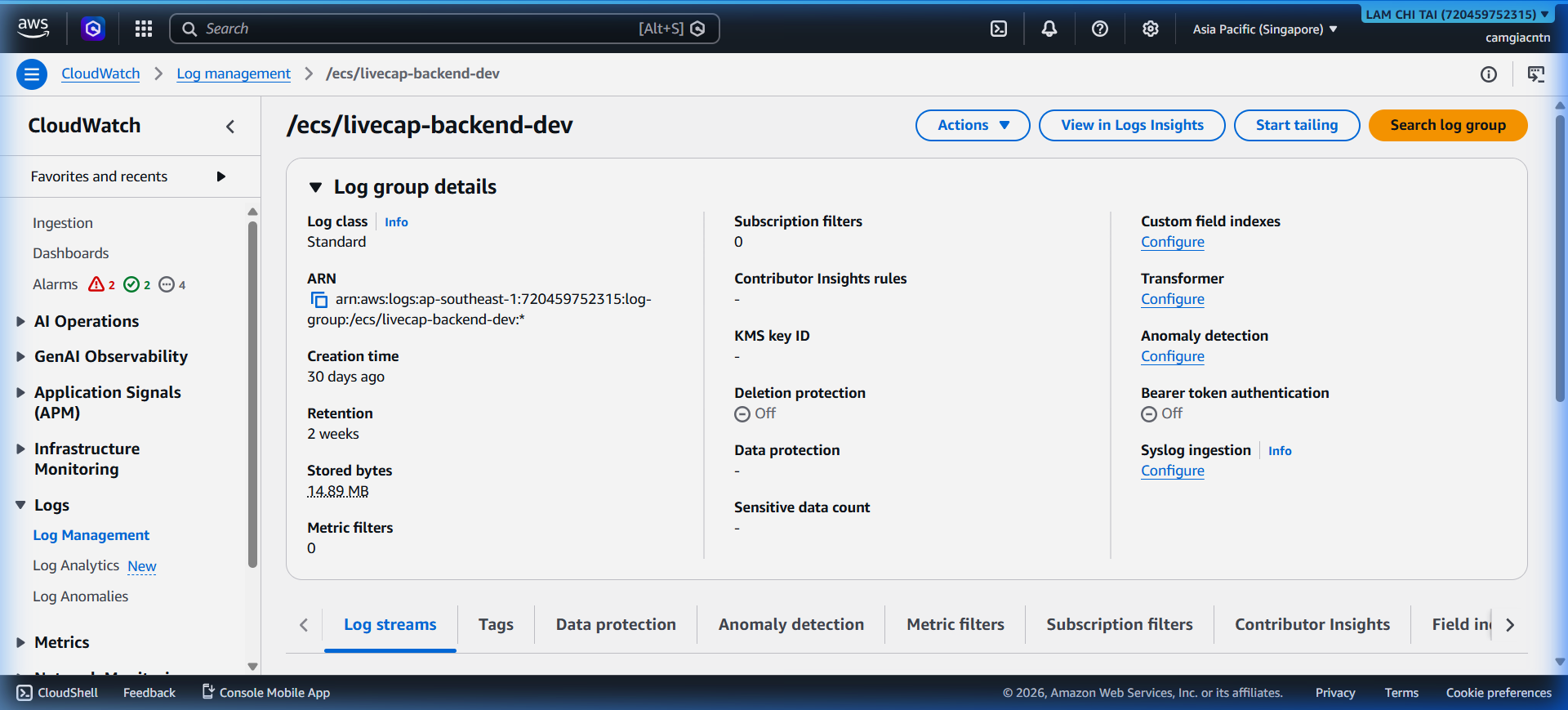
Task: Open the Anomaly detection tab
Action: 791,624
